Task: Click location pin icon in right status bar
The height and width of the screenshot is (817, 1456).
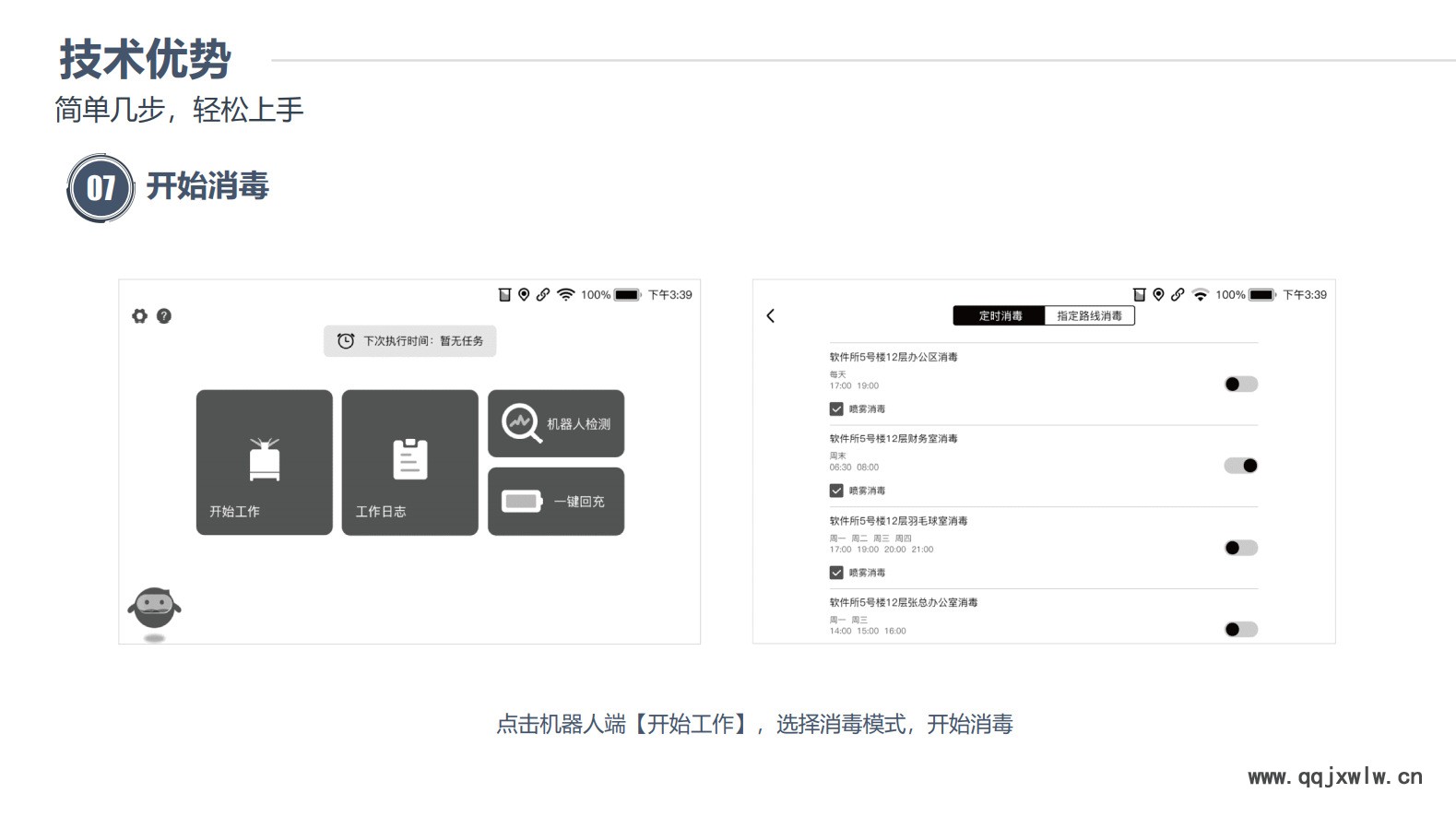Action: tap(1158, 295)
